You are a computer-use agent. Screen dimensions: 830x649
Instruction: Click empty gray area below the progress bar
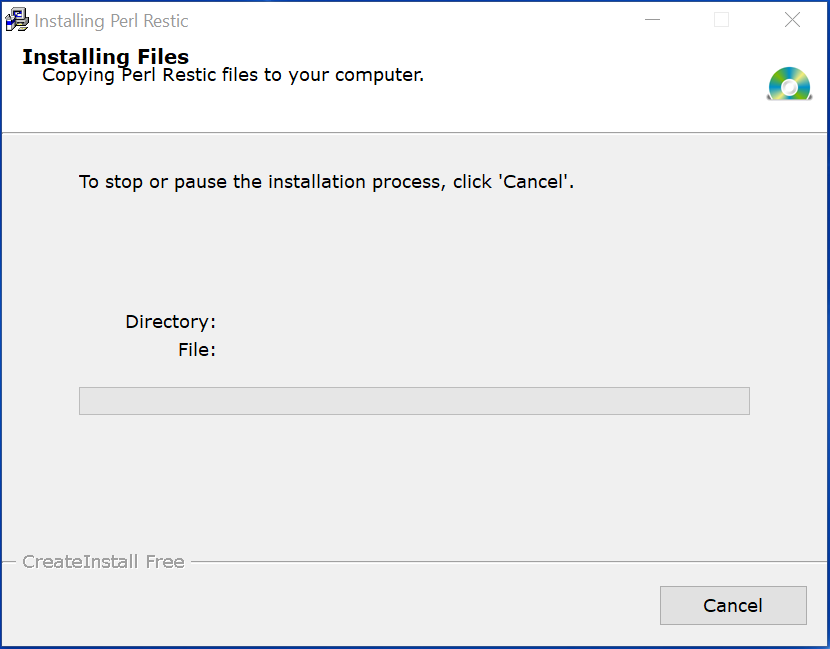[414, 482]
